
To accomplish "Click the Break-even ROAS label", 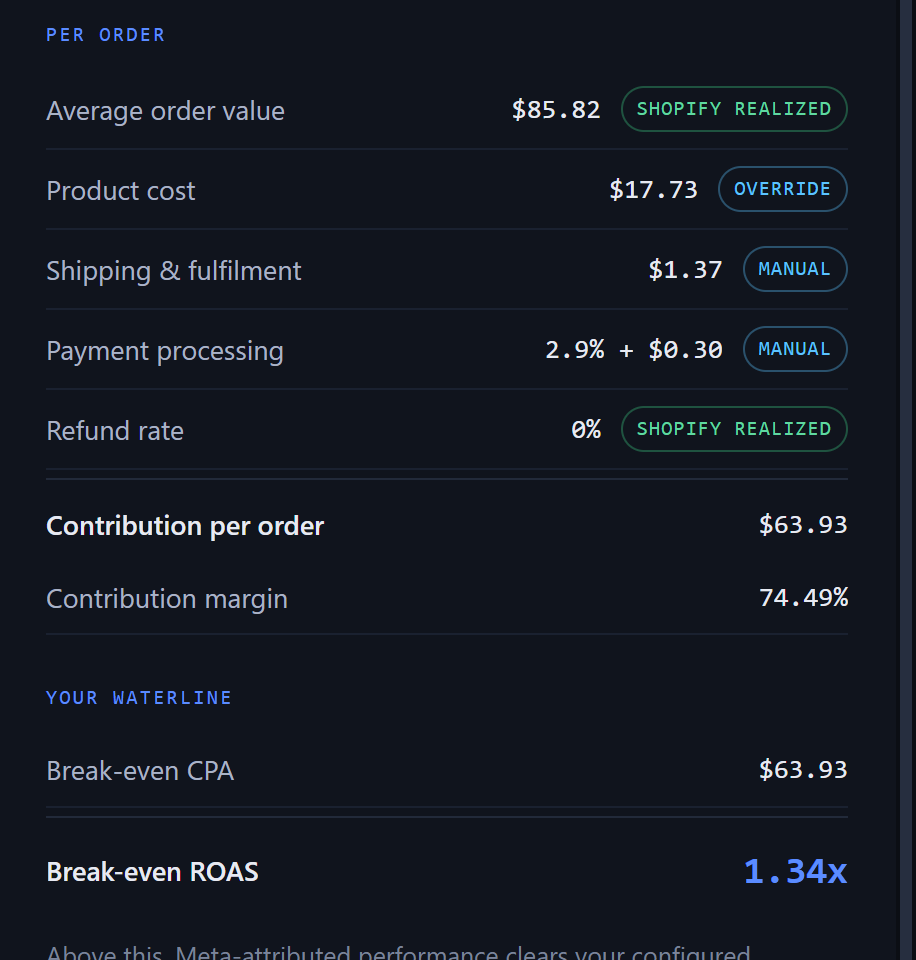I will [x=152, y=872].
